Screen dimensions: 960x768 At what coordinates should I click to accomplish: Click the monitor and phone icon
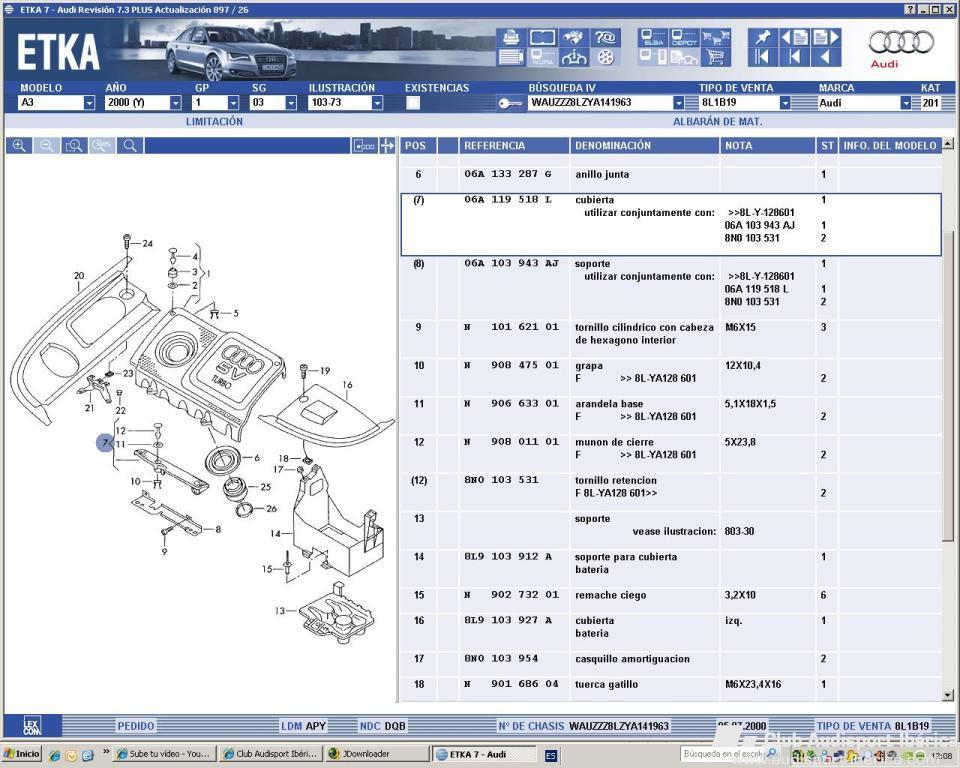click(653, 57)
